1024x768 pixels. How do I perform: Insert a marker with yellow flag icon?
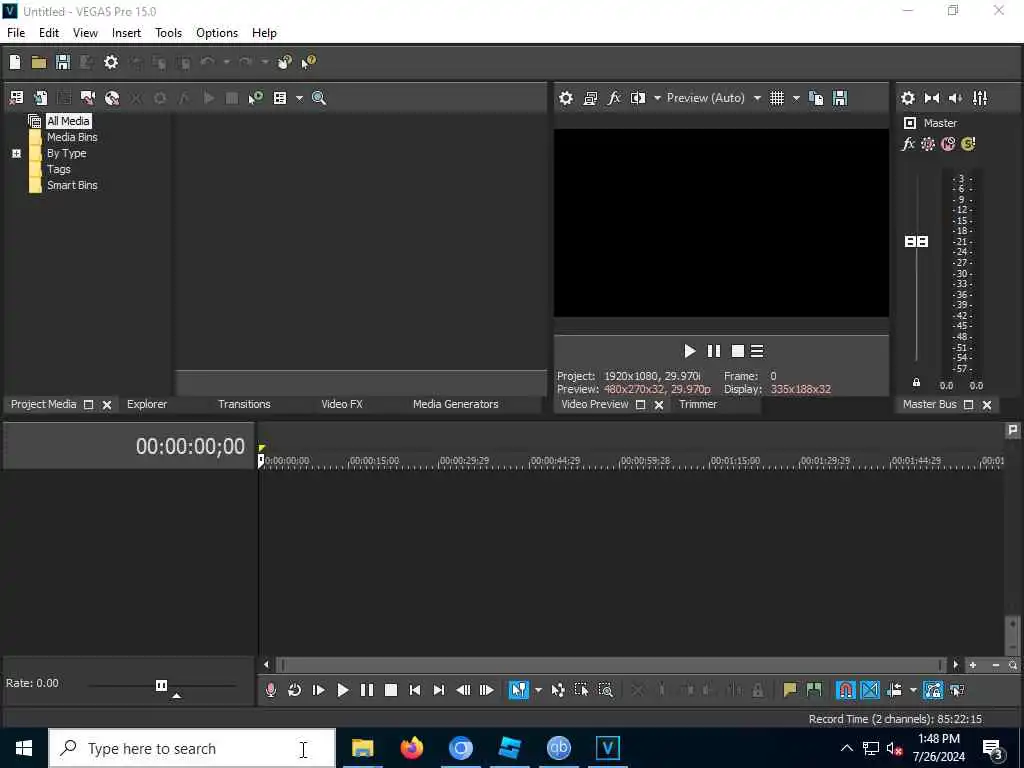(790, 690)
